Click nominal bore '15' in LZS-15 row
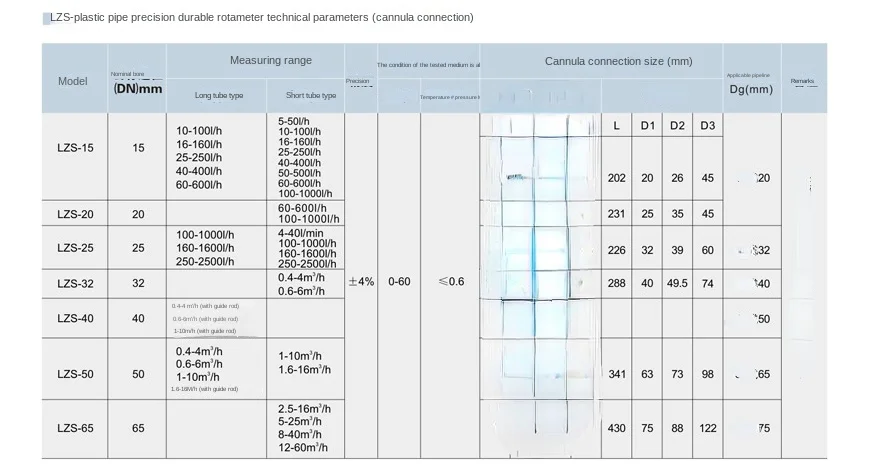Viewport: 869px width, 471px height. 138,148
